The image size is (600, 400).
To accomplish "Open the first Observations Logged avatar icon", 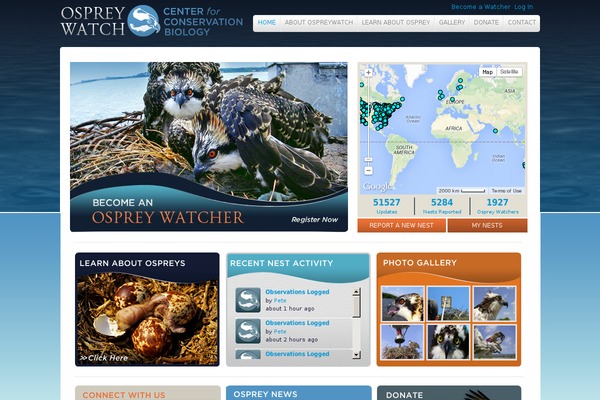I will (x=248, y=300).
